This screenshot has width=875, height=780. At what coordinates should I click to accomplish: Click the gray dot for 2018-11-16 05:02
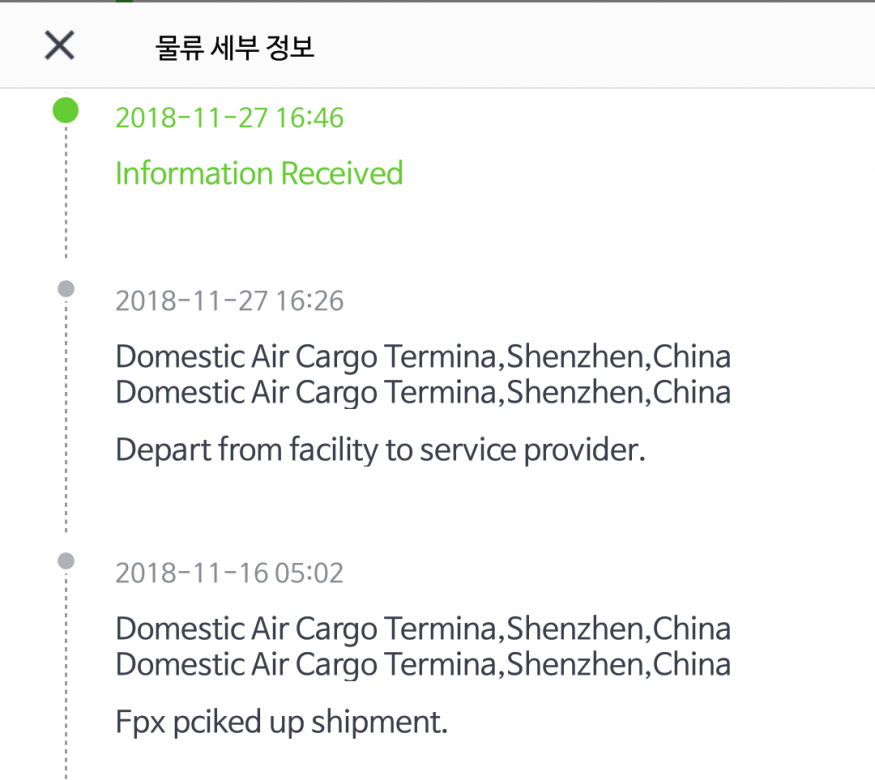coord(66,561)
